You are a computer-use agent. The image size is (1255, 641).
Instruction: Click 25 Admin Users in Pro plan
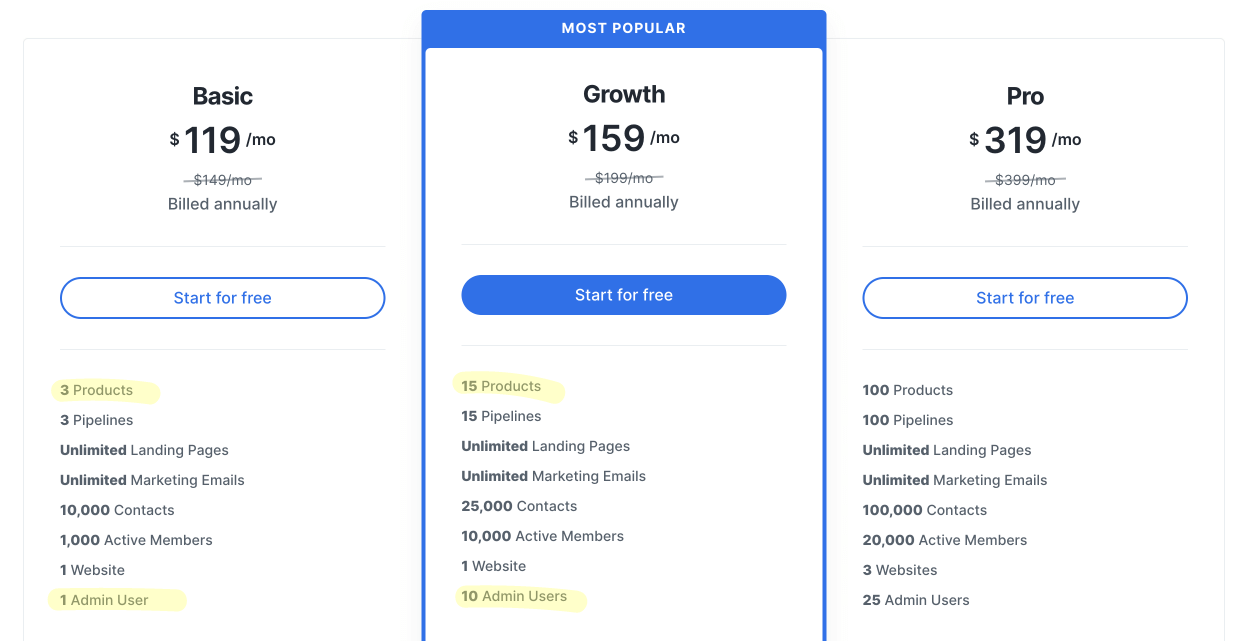(915, 600)
